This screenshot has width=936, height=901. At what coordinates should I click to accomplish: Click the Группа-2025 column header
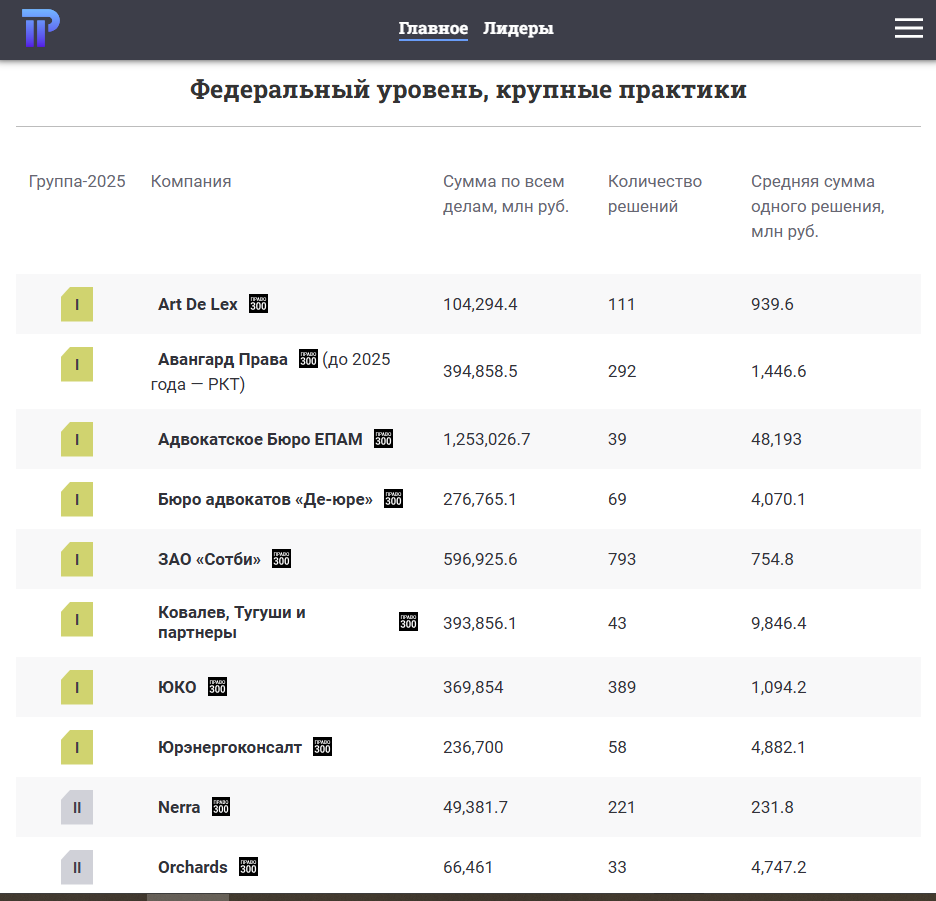(77, 182)
